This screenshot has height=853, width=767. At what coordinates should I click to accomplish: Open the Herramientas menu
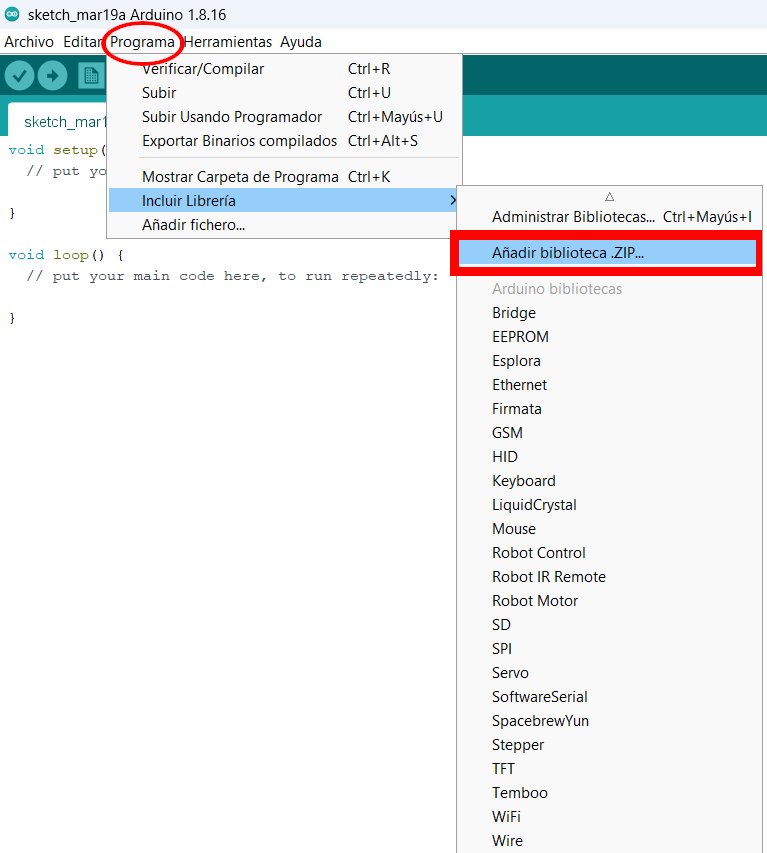(228, 42)
